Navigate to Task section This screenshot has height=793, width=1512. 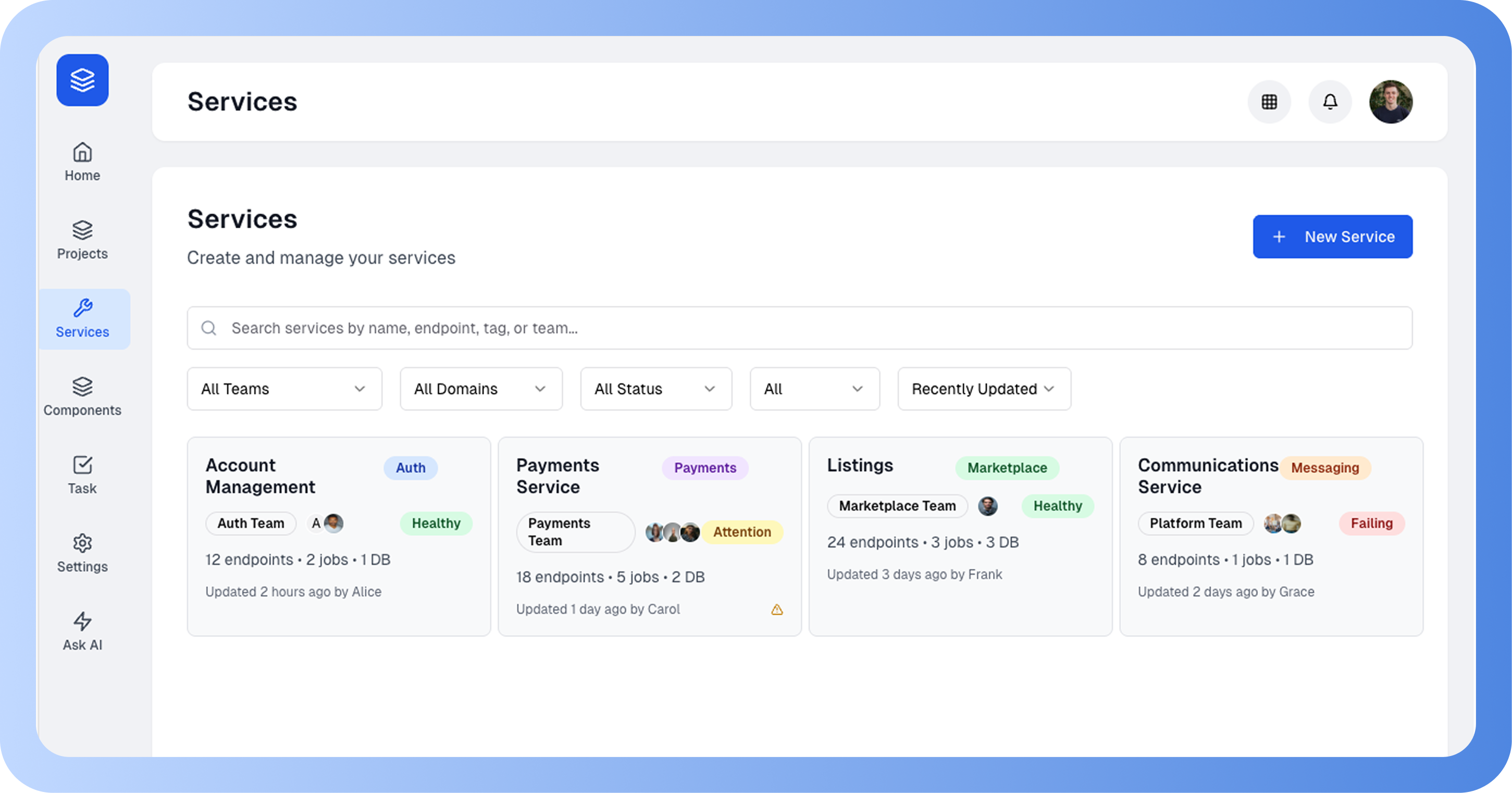point(82,475)
